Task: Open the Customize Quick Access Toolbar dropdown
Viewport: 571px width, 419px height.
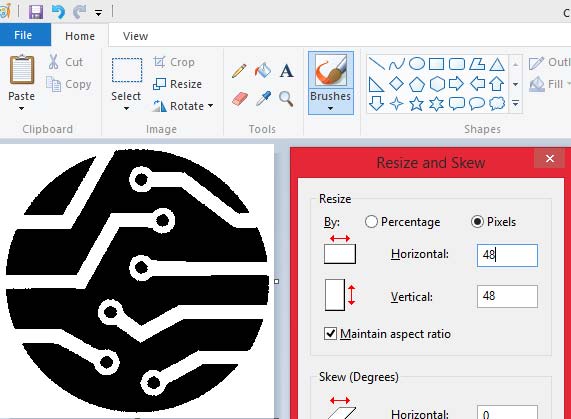Action: coord(98,13)
